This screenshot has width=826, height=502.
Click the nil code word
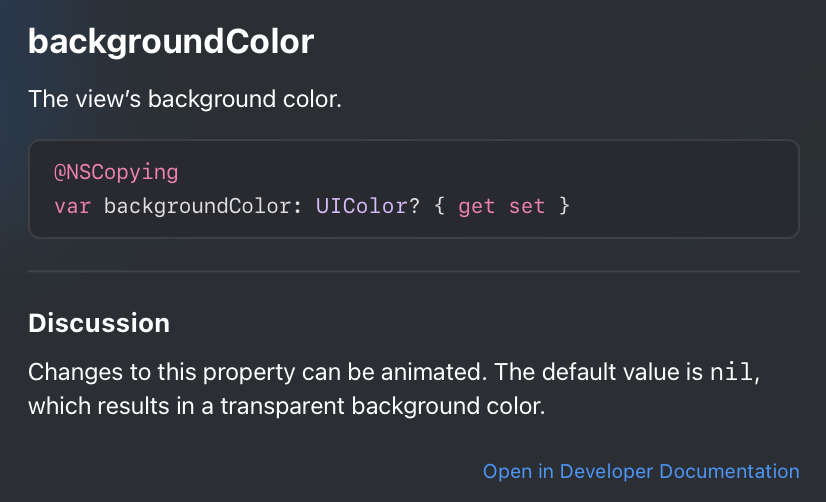[x=731, y=372]
